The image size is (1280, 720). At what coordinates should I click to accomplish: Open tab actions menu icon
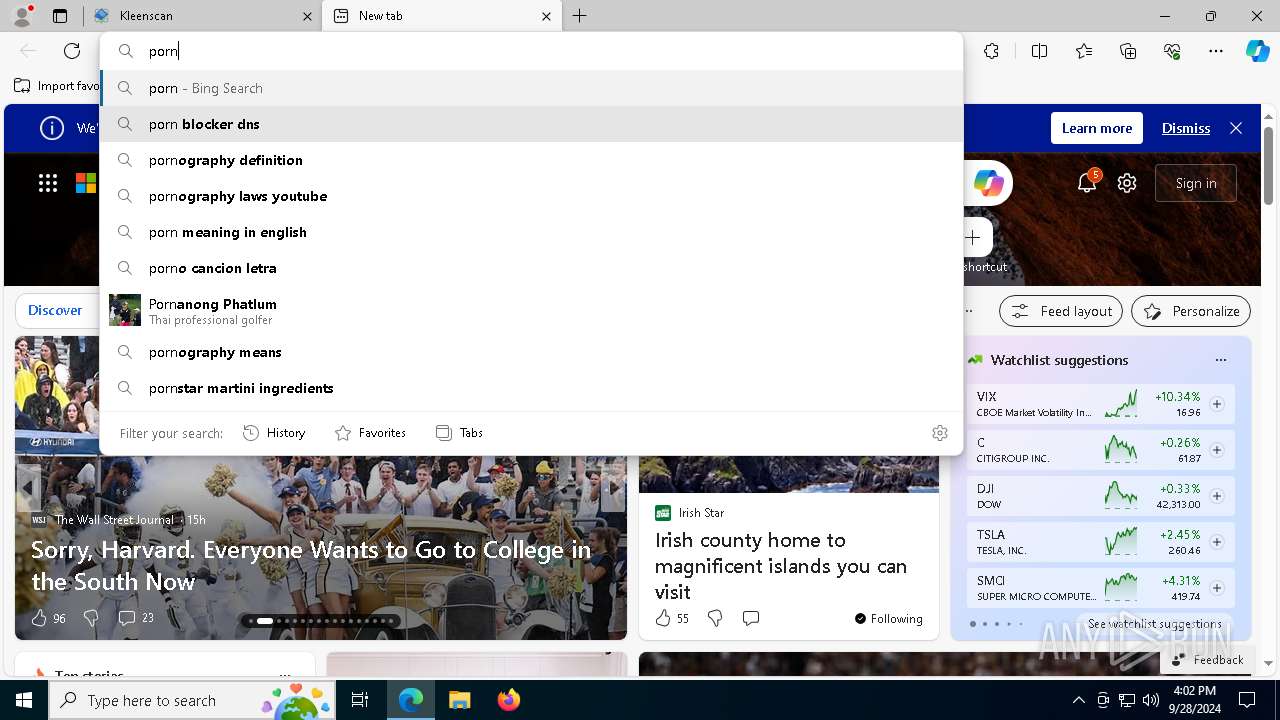tap(60, 16)
